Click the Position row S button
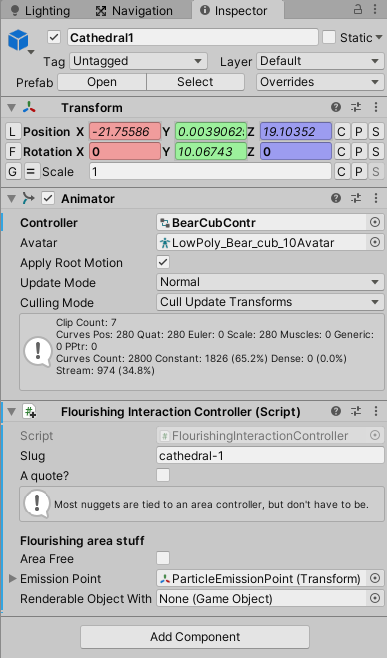Image resolution: width=387 pixels, height=658 pixels. pyautogui.click(x=376, y=132)
